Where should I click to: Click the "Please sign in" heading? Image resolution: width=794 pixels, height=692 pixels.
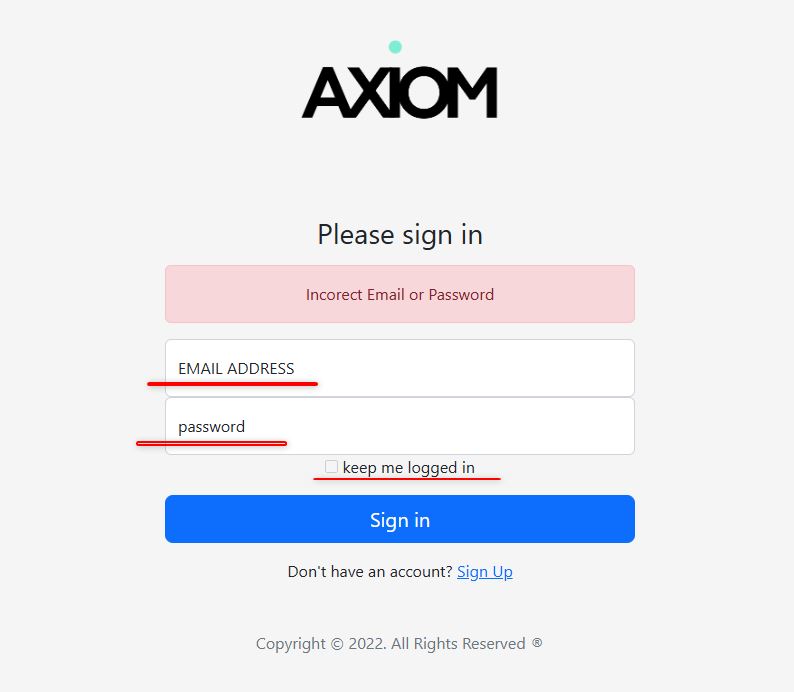tap(400, 234)
